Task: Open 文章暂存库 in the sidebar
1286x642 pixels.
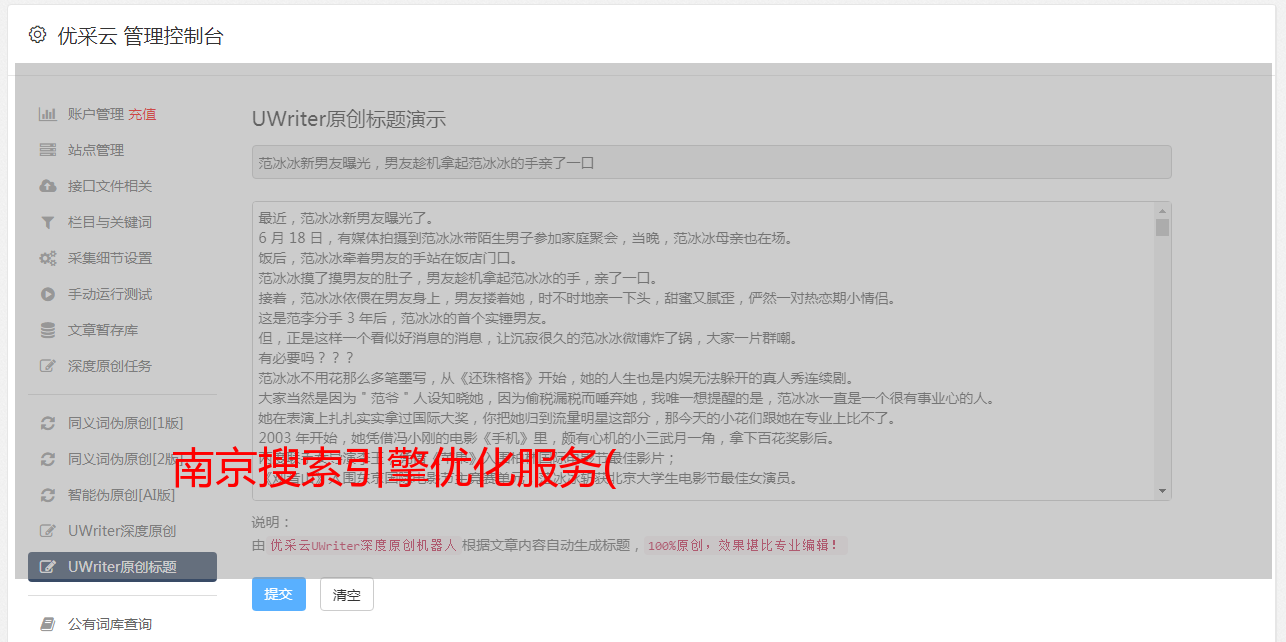Action: pos(103,330)
